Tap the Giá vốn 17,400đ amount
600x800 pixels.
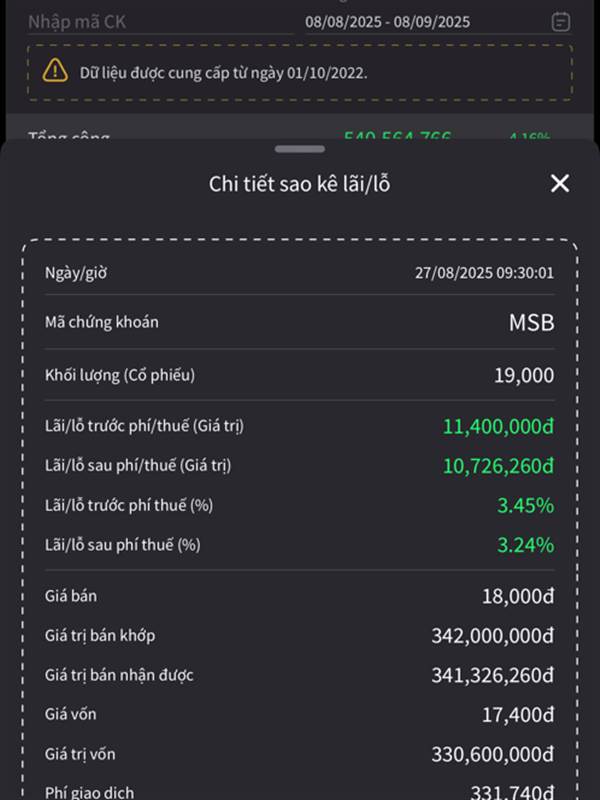pyautogui.click(x=518, y=715)
